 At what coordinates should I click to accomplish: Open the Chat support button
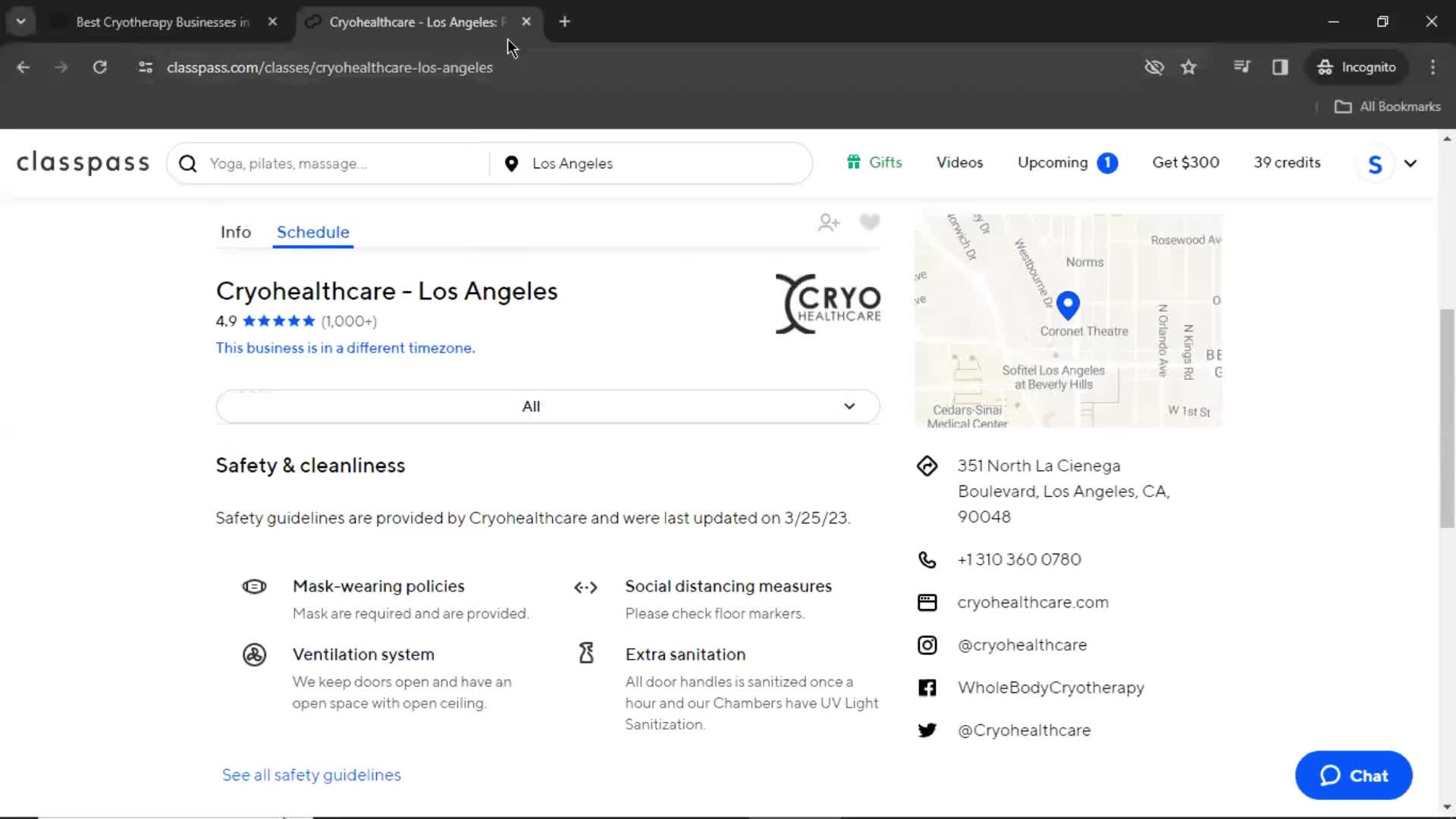point(1353,776)
